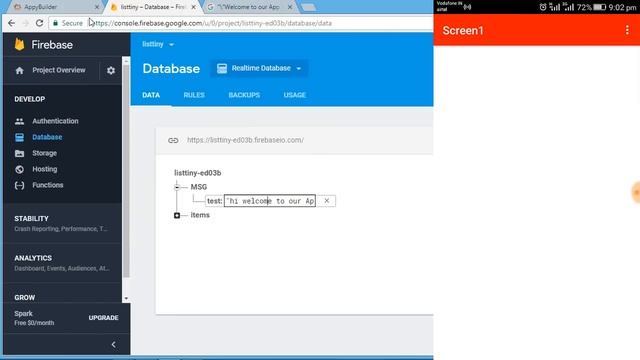640x360 pixels.
Task: Open the three-dot menu in Screen1 app
Action: (x=627, y=30)
